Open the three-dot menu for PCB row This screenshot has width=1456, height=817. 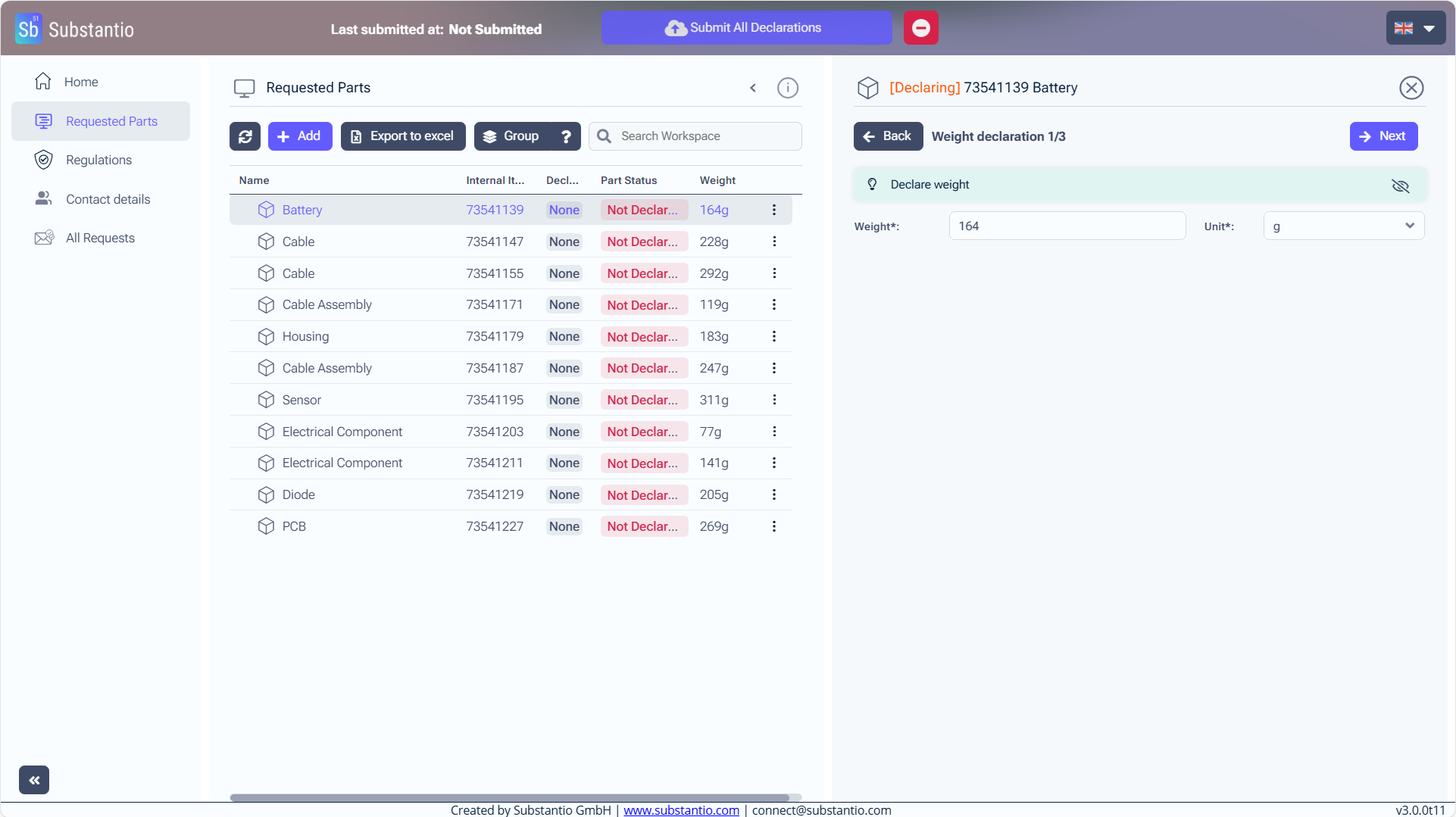773,526
